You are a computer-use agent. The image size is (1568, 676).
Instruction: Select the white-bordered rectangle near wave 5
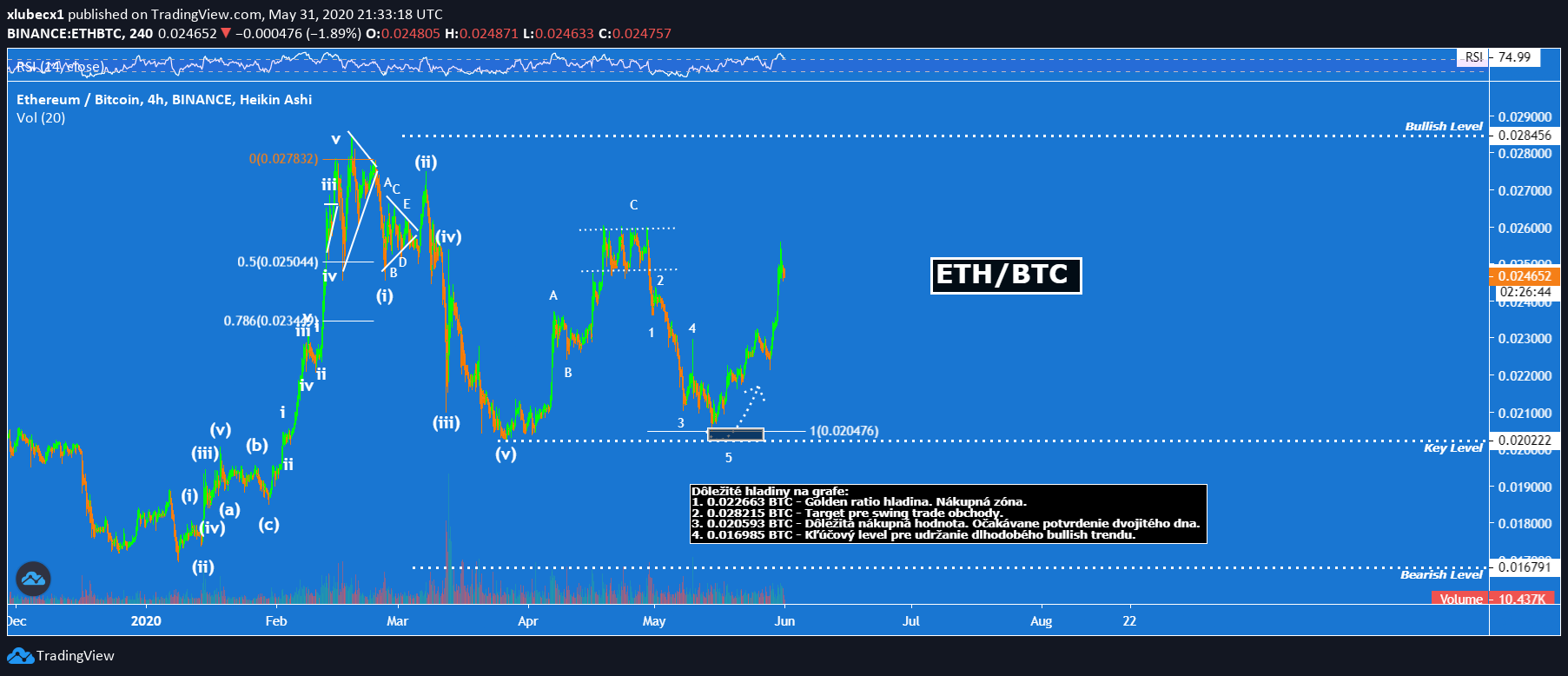point(736,434)
